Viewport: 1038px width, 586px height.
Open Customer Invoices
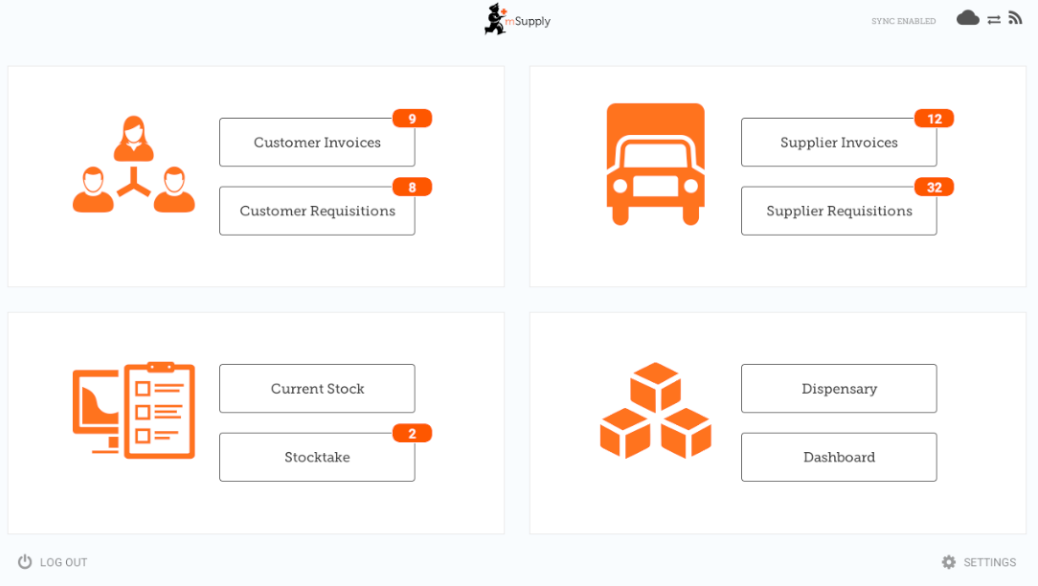point(317,143)
